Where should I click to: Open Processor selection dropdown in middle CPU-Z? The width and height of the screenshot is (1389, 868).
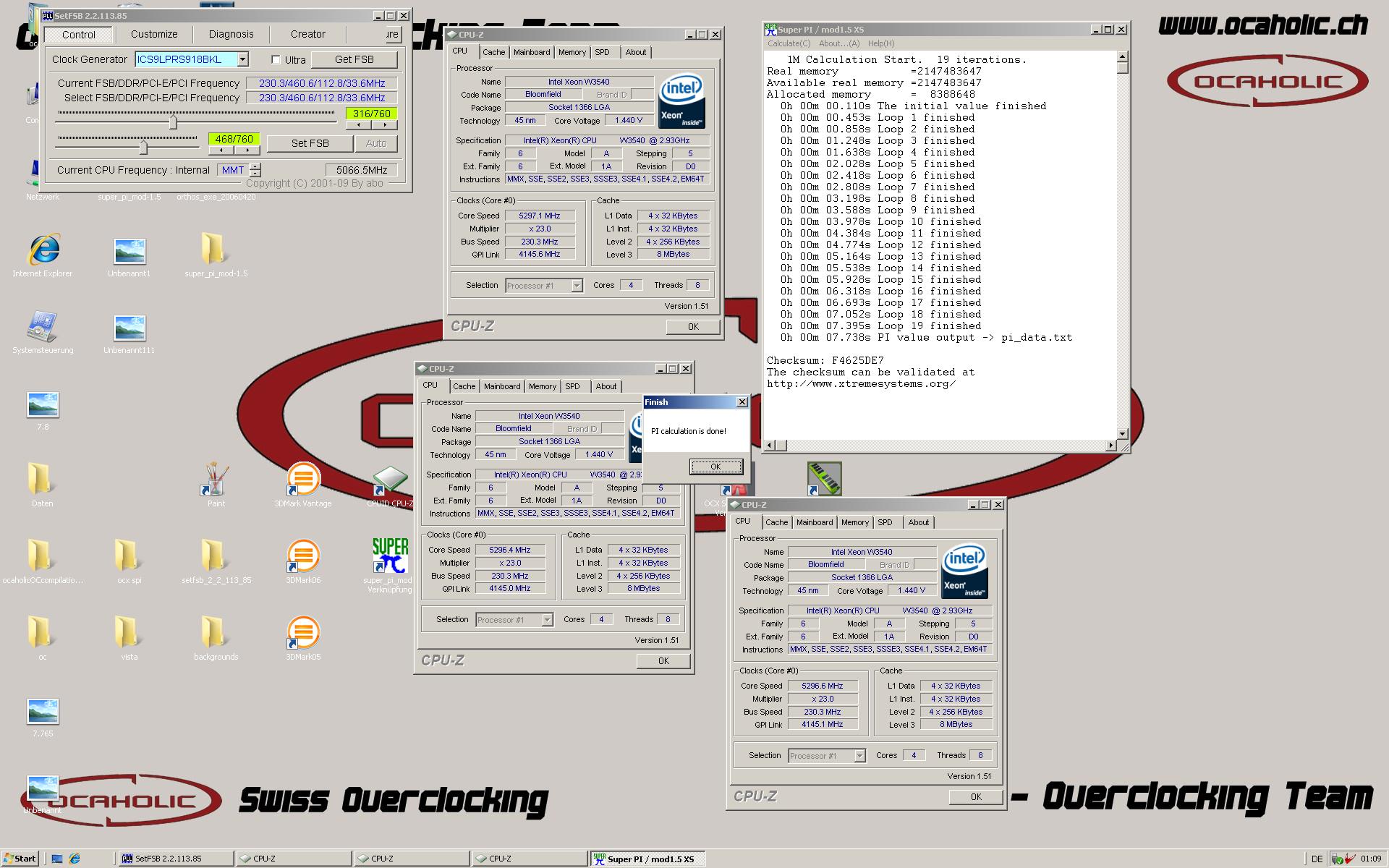pos(547,620)
